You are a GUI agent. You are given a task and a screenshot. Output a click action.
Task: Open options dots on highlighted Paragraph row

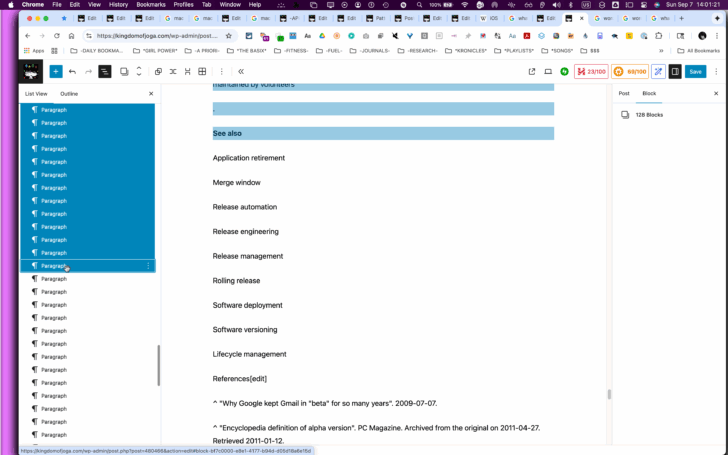tap(148, 266)
